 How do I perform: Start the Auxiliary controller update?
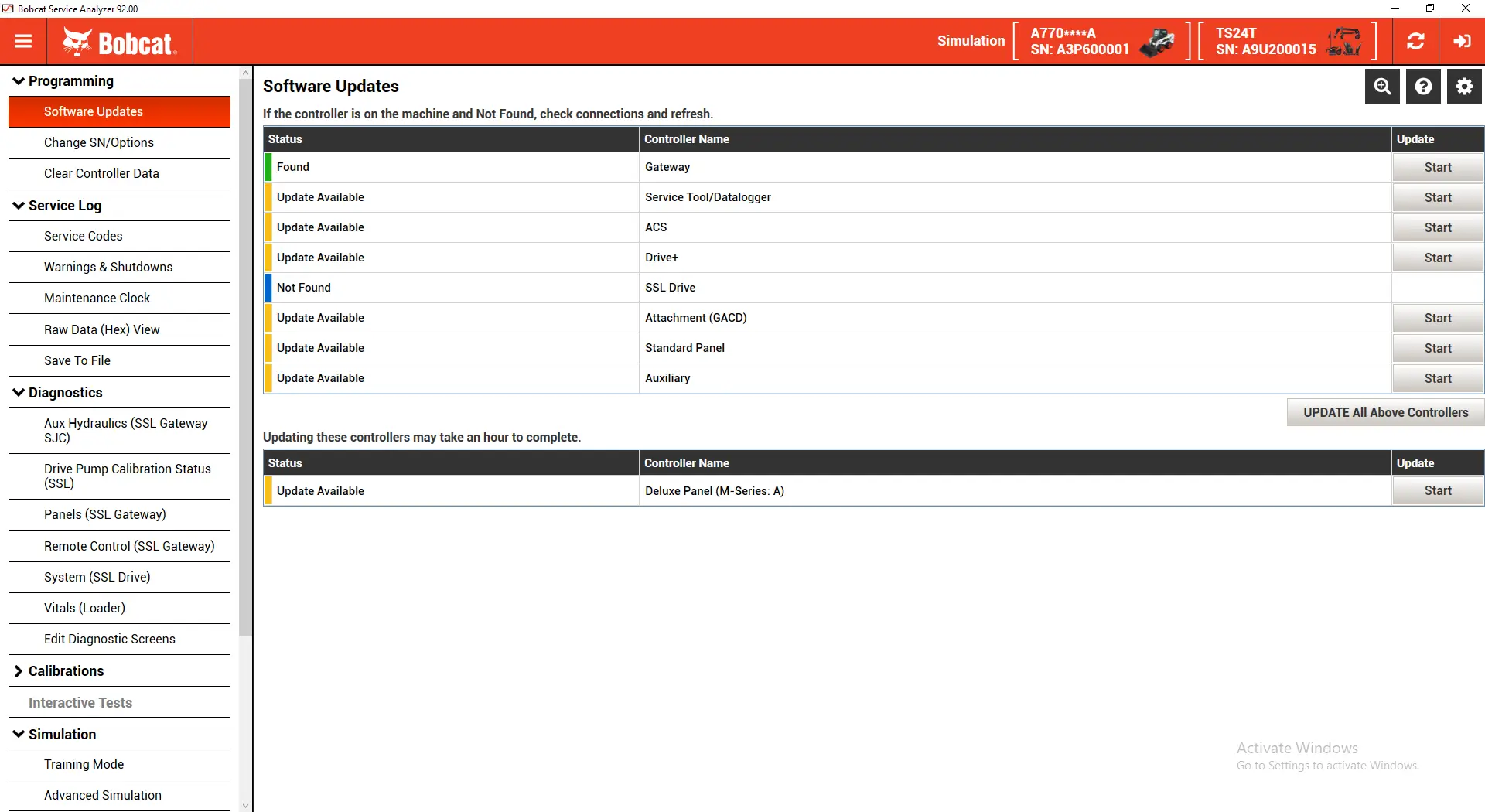point(1438,378)
